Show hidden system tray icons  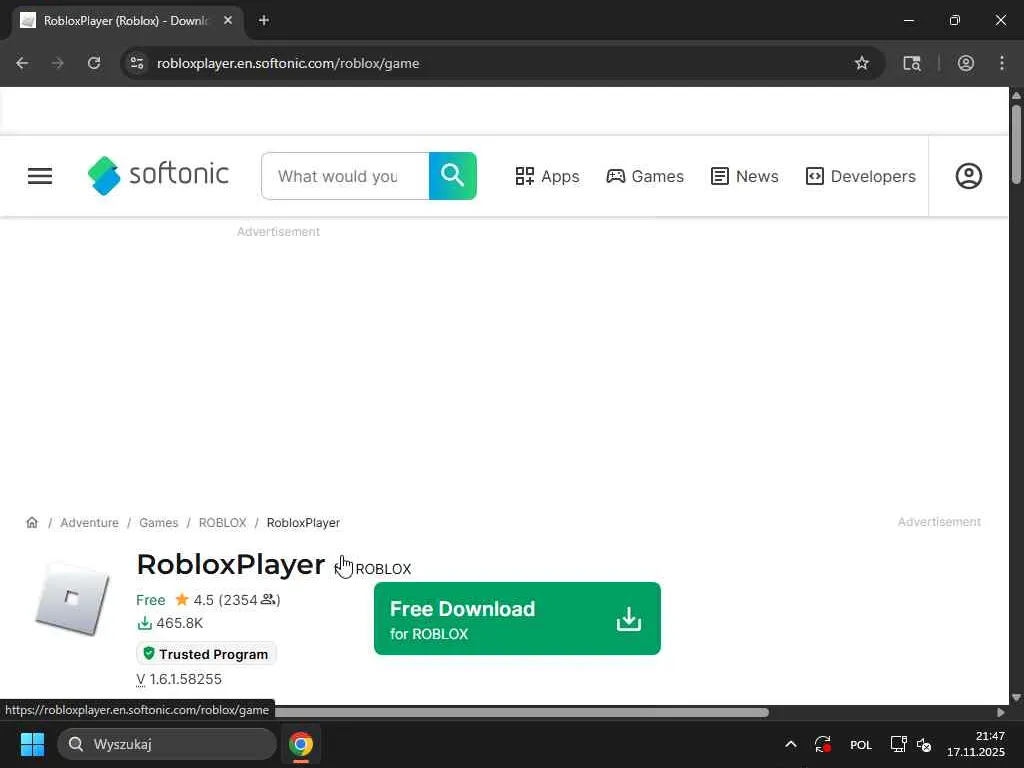(790, 744)
